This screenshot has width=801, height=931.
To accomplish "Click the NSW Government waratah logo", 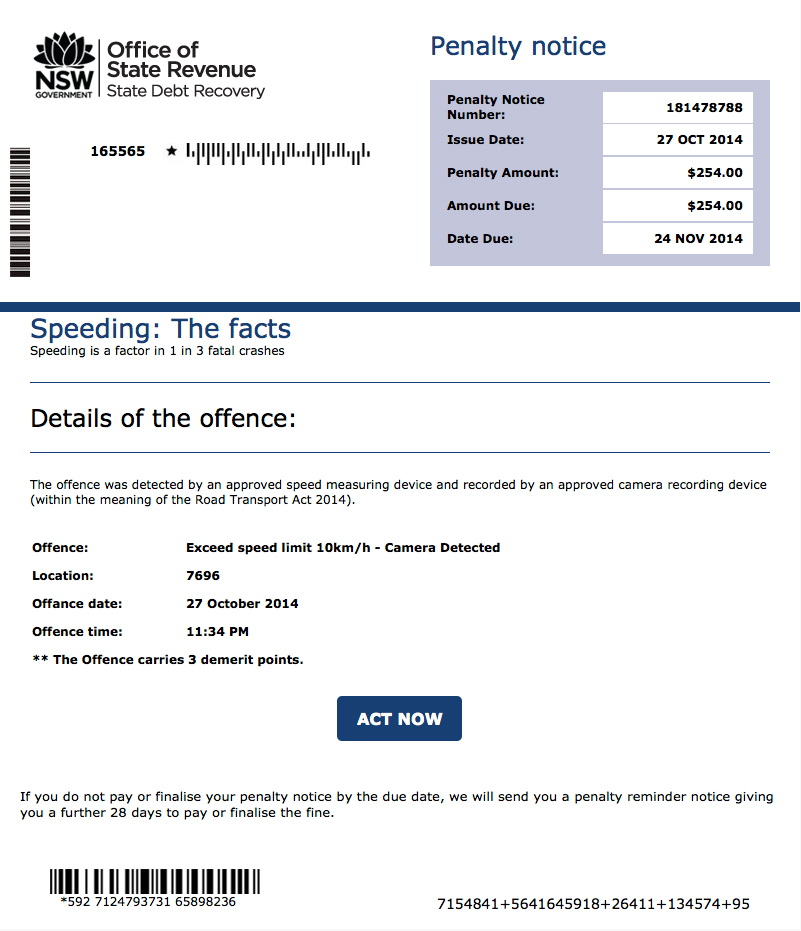I will pyautogui.click(x=64, y=65).
